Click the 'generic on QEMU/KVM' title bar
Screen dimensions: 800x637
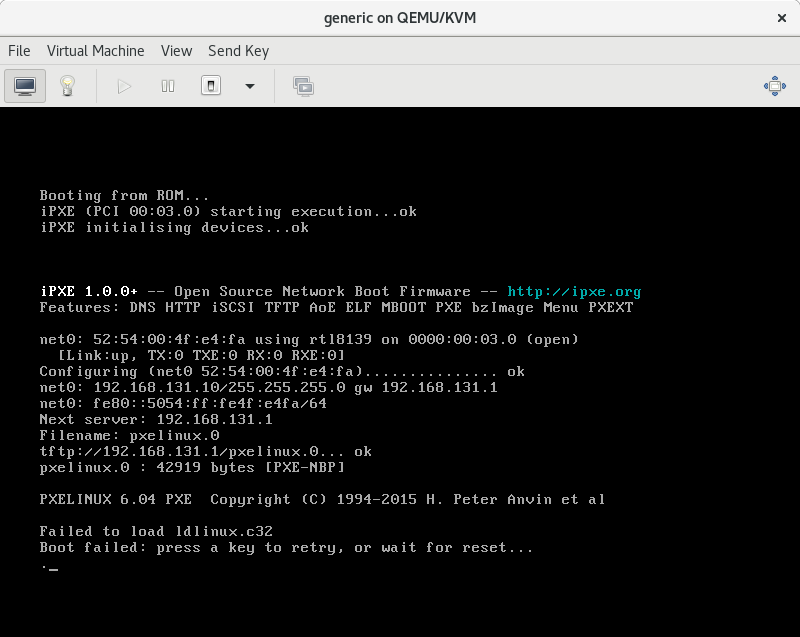tap(400, 18)
